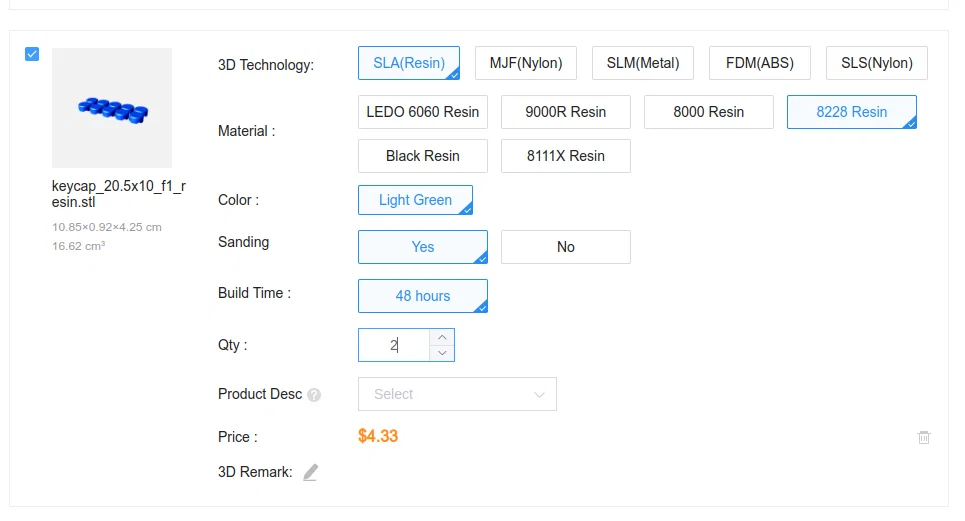Choose MJF(Nylon) technology
The image size is (965, 521).
(525, 63)
